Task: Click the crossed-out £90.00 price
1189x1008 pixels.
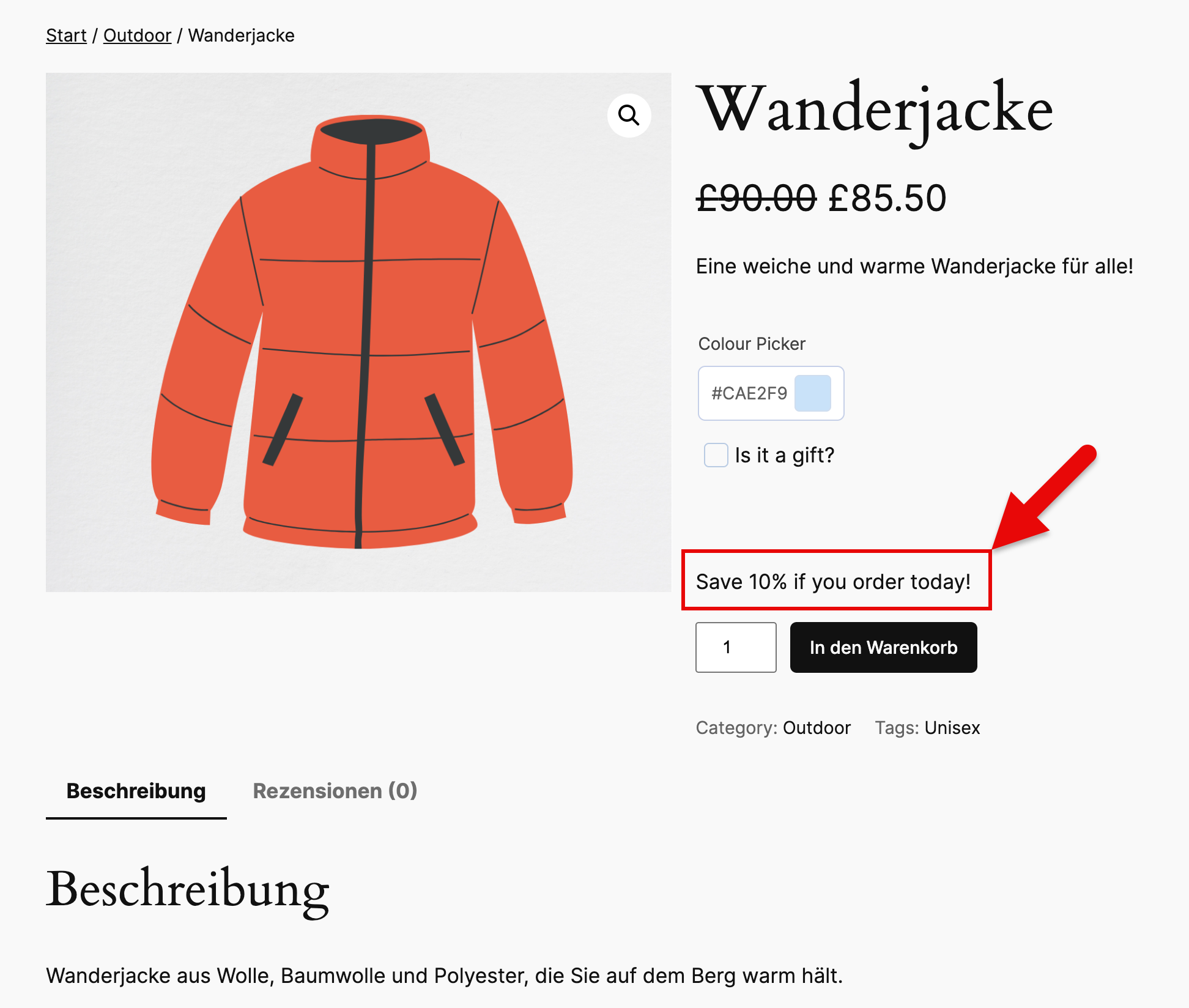Action: pos(757,198)
